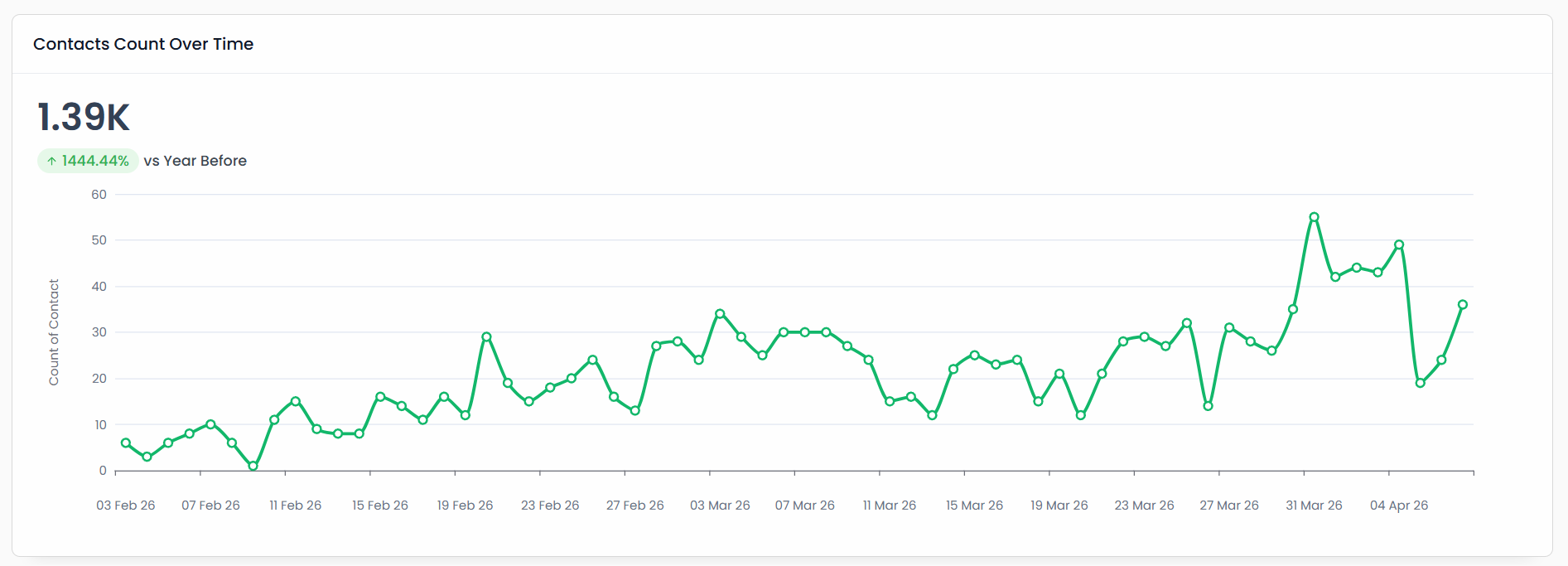This screenshot has height=566, width=1568.
Task: Select the highest peak data point at 55
Action: click(1314, 217)
